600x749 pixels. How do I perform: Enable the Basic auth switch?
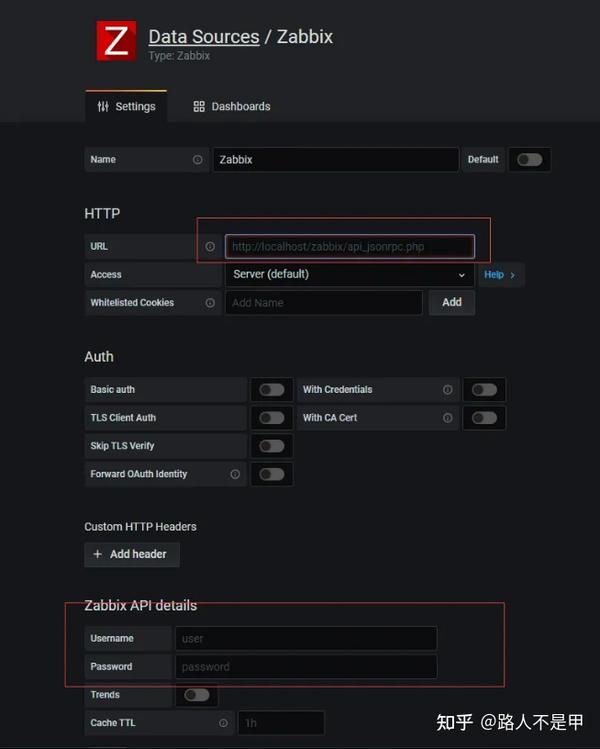[272, 390]
